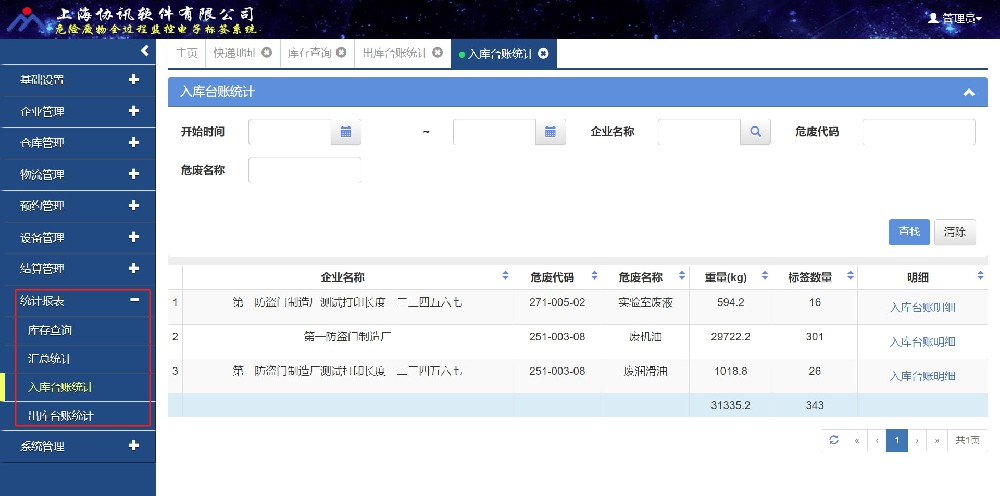Focus the 开始时间 start date field
The height and width of the screenshot is (496, 1000).
click(x=290, y=132)
